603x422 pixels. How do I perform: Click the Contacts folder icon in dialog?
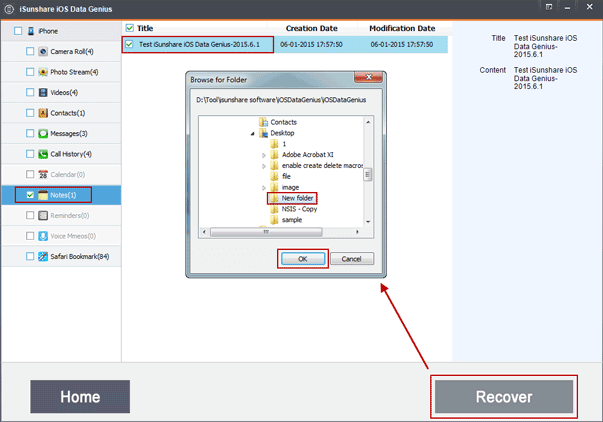coord(263,122)
